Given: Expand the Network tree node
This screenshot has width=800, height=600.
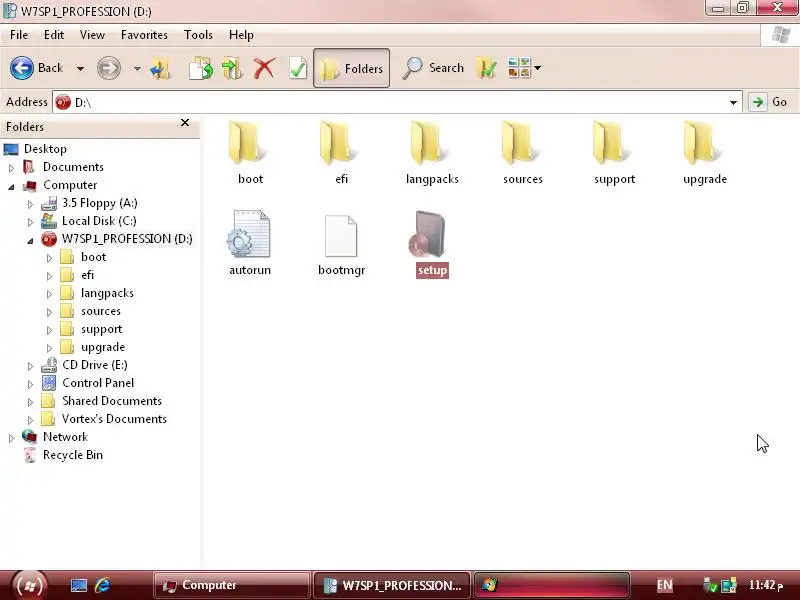Looking at the screenshot, I should click(x=11, y=438).
